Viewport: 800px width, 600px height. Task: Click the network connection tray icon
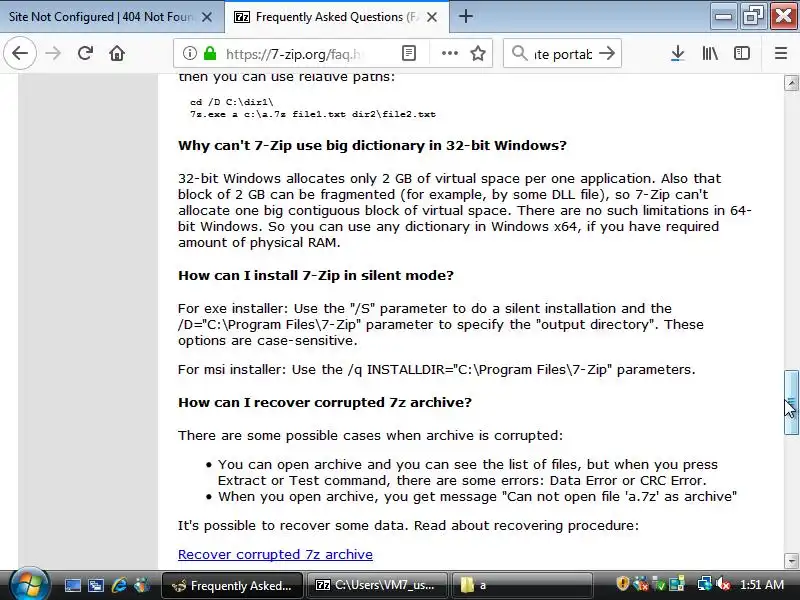(705, 584)
